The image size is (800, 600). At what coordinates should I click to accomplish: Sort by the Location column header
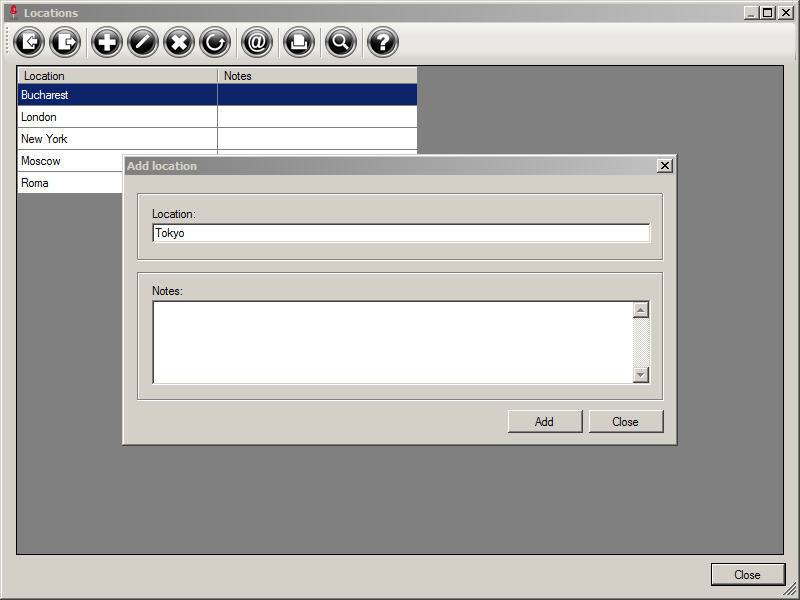[117, 76]
